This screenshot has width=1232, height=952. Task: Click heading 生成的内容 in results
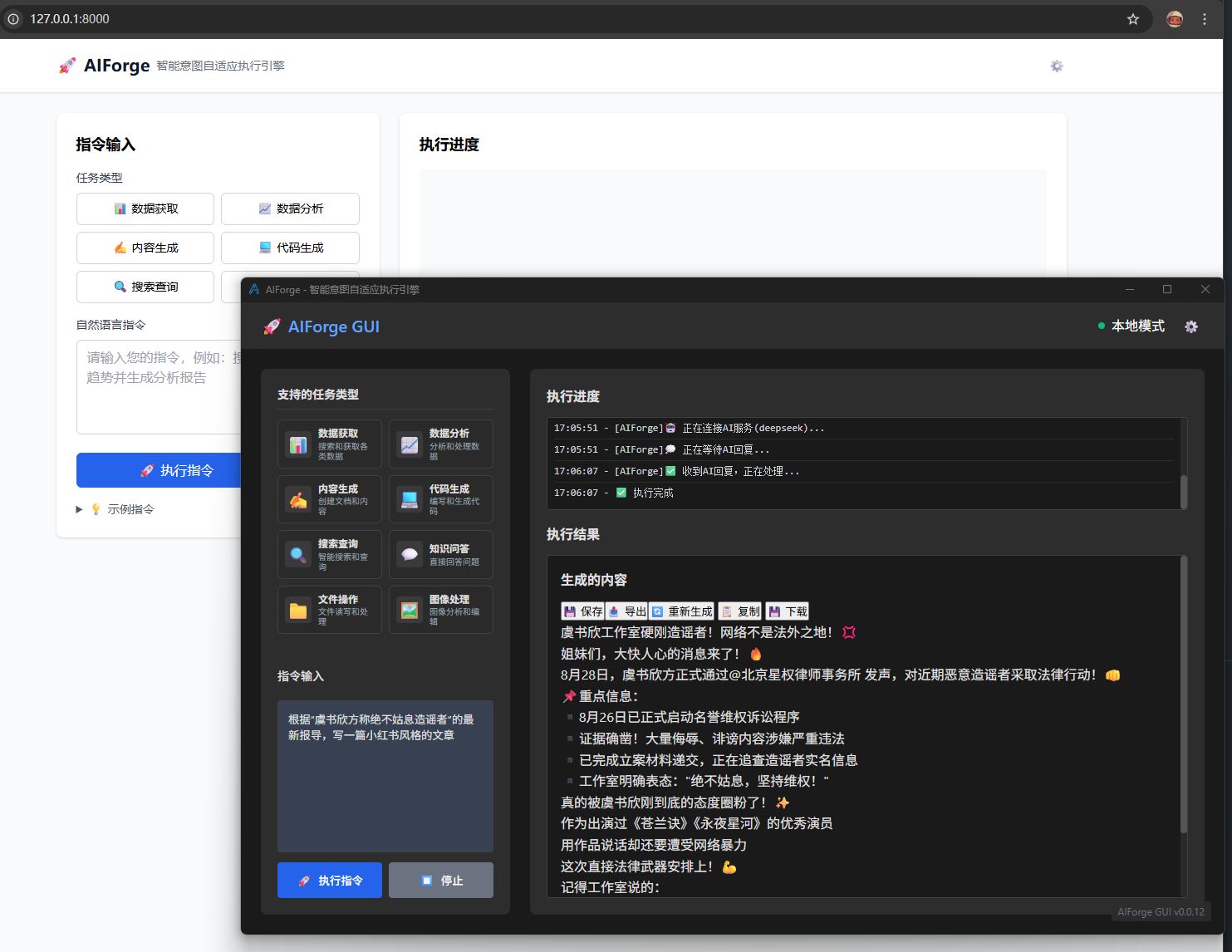(594, 580)
